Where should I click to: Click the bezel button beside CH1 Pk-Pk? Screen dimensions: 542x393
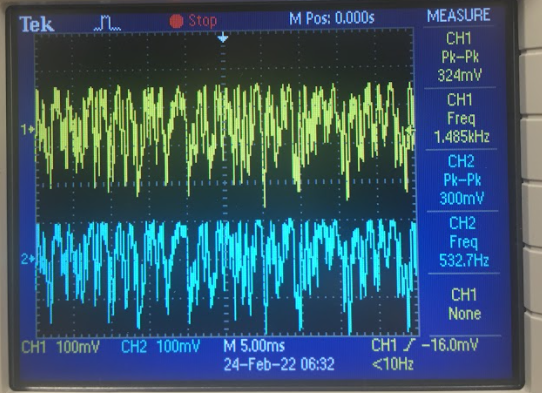(x=531, y=25)
